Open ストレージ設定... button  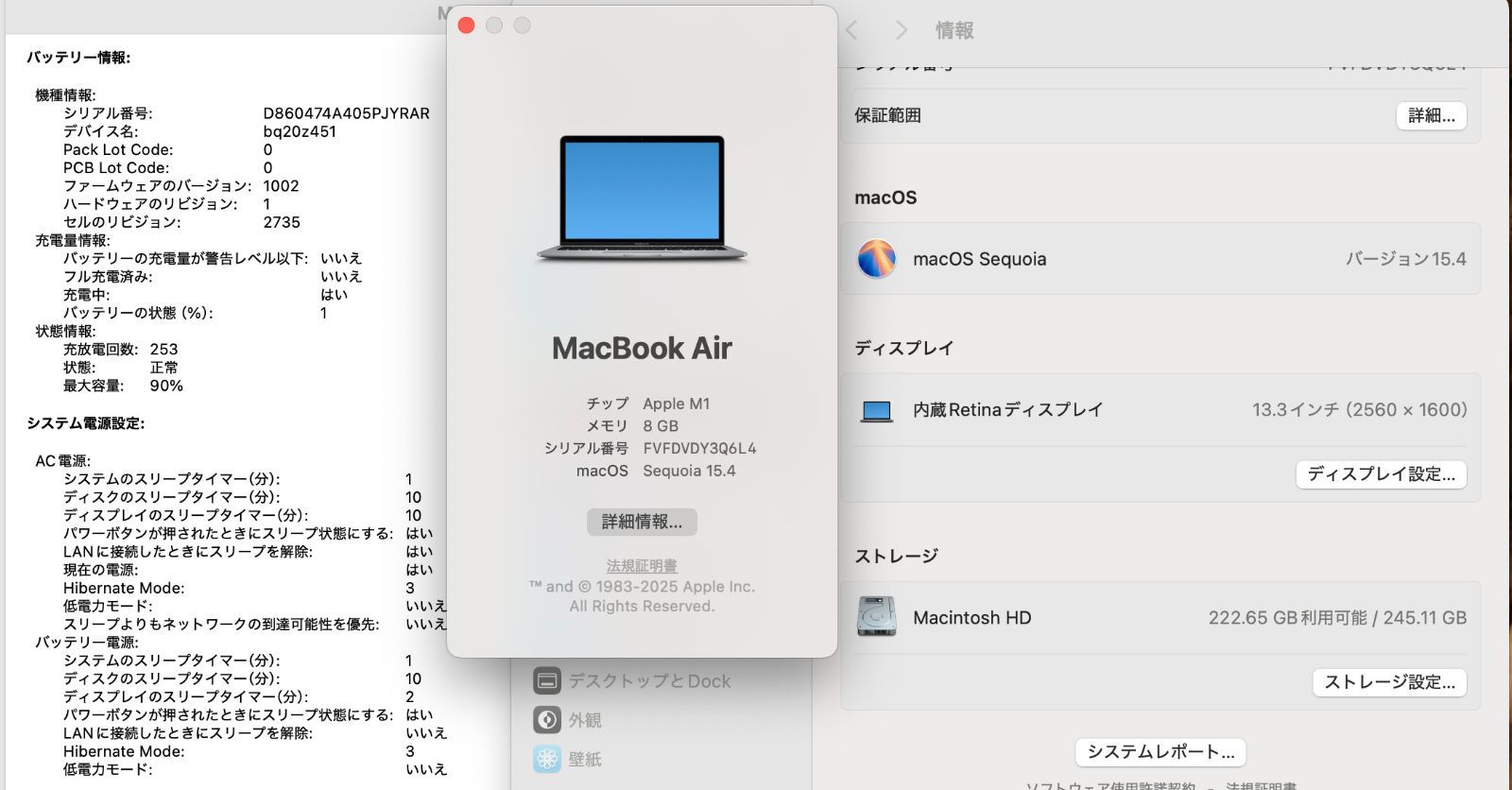pos(1389,681)
